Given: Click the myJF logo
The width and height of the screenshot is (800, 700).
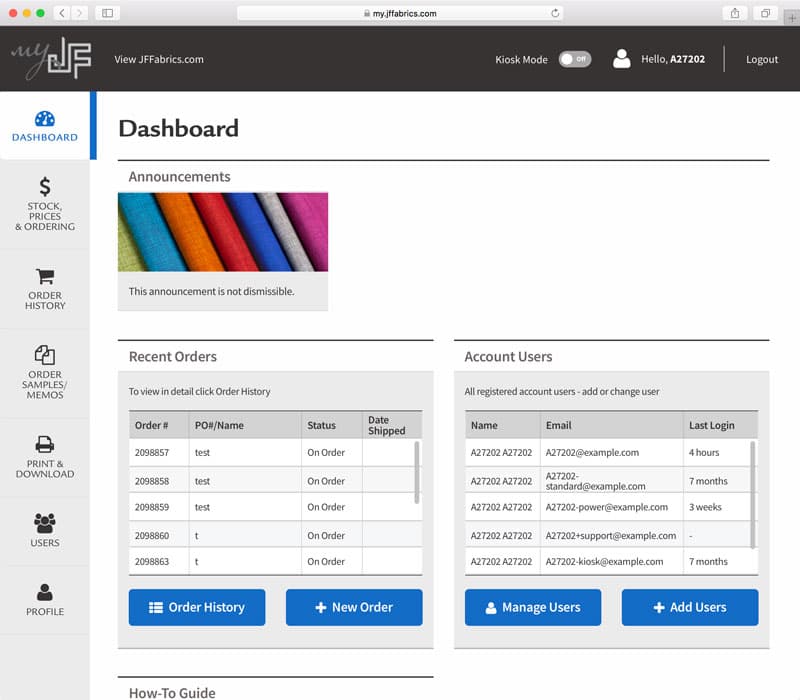Looking at the screenshot, I should (x=50, y=59).
